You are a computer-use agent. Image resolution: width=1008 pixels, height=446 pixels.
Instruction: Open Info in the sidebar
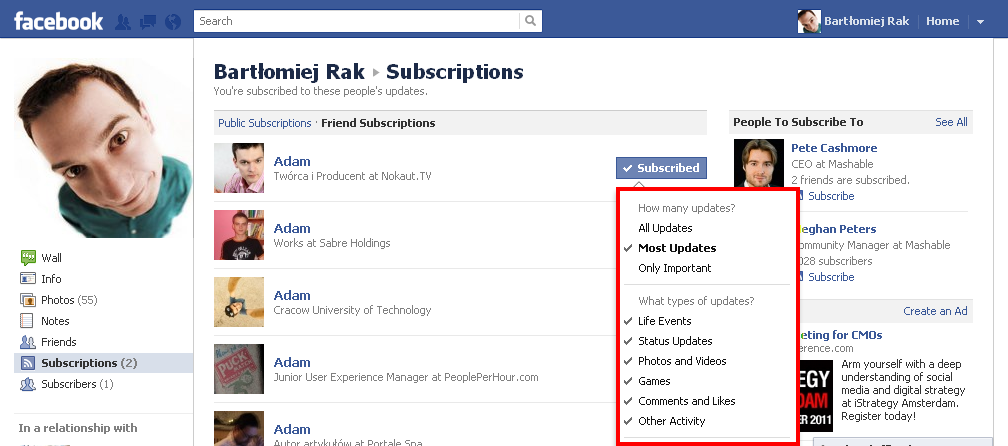[51, 279]
